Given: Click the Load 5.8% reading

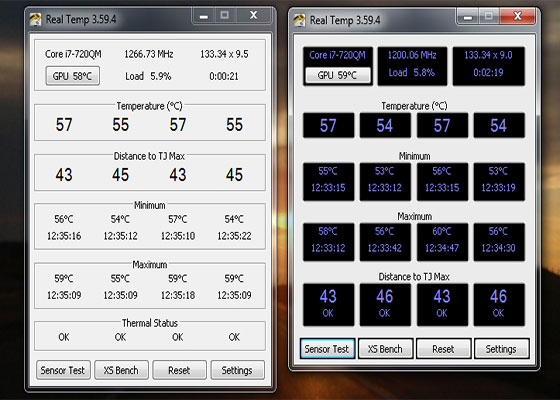Looking at the screenshot, I should coord(412,72).
